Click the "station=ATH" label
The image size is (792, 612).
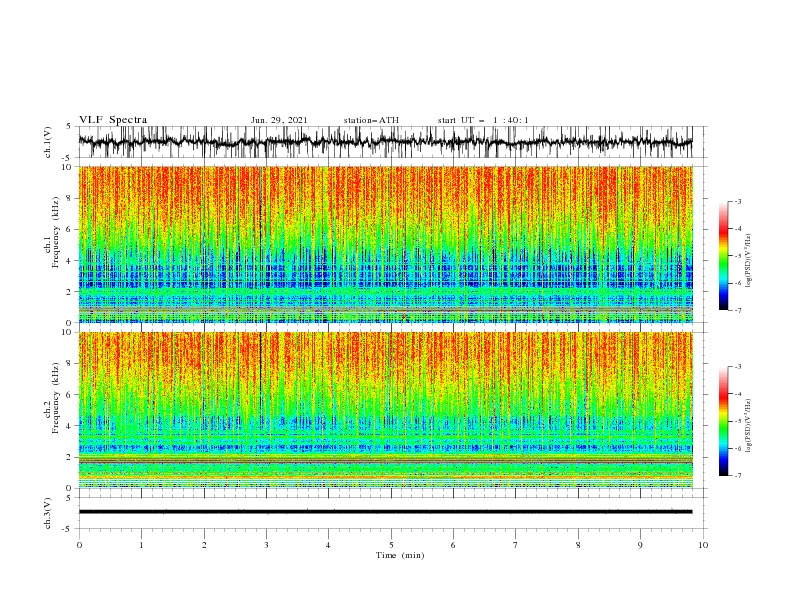371,120
